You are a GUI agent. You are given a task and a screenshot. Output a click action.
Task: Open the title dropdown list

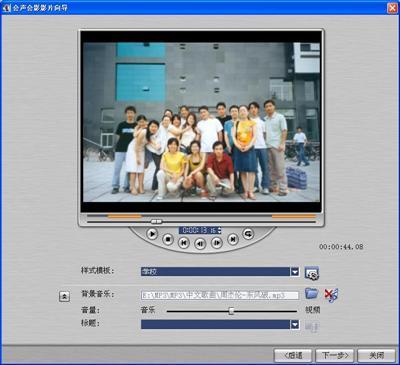coord(295,324)
